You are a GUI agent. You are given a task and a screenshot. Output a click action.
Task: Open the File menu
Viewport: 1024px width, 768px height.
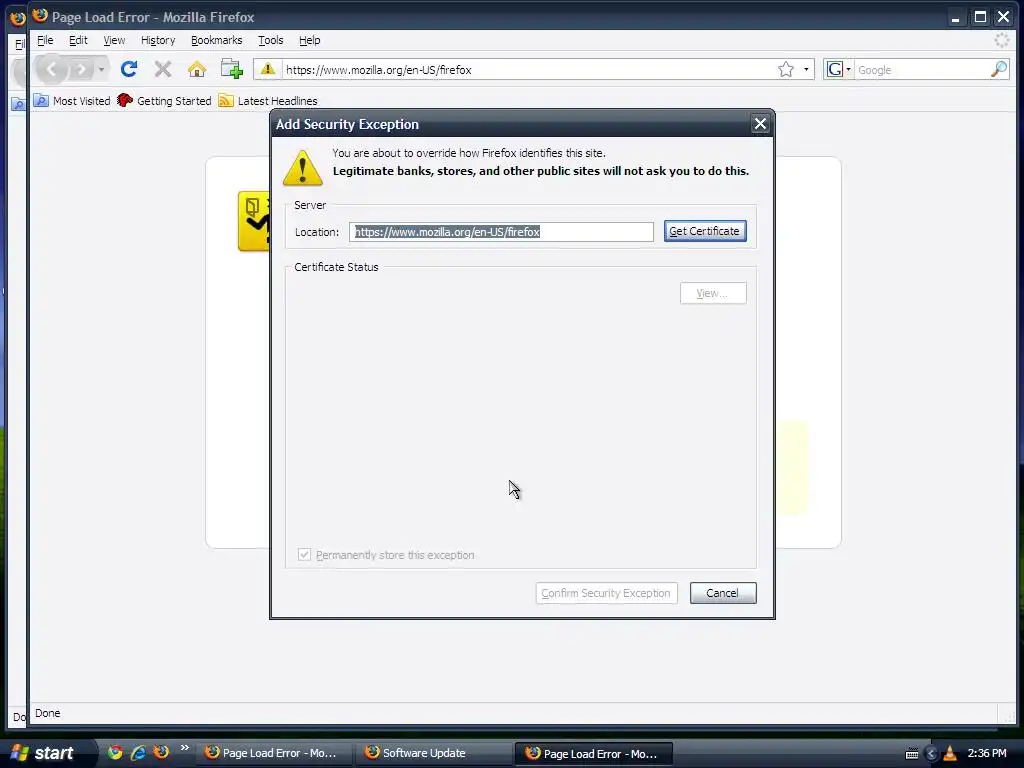click(x=45, y=40)
